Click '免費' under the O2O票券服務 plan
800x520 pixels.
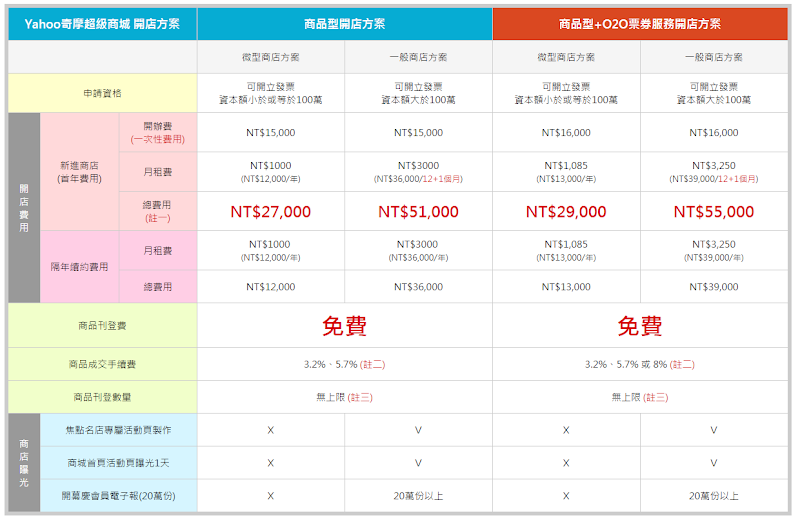[640, 326]
